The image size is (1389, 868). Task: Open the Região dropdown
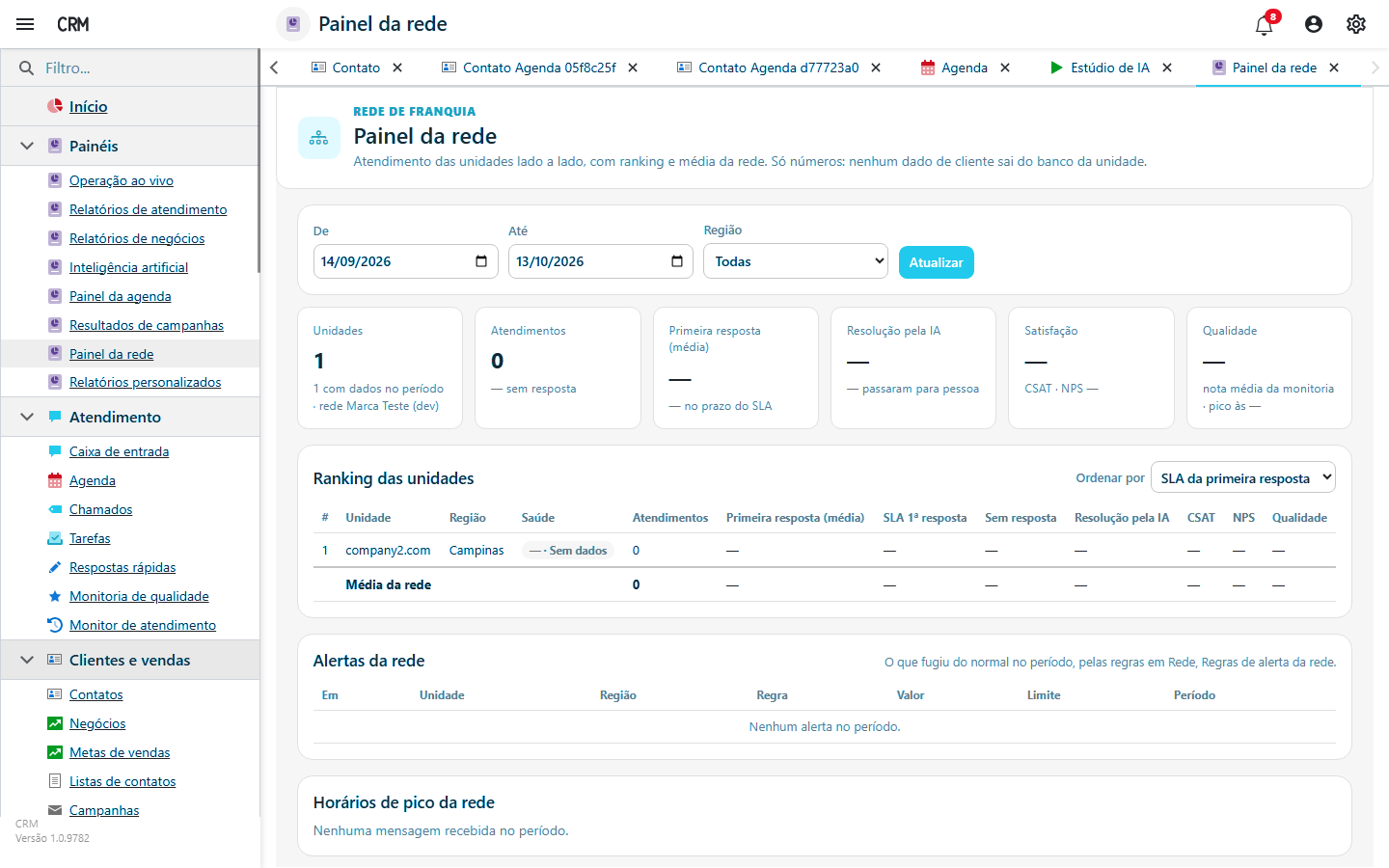[x=796, y=261]
